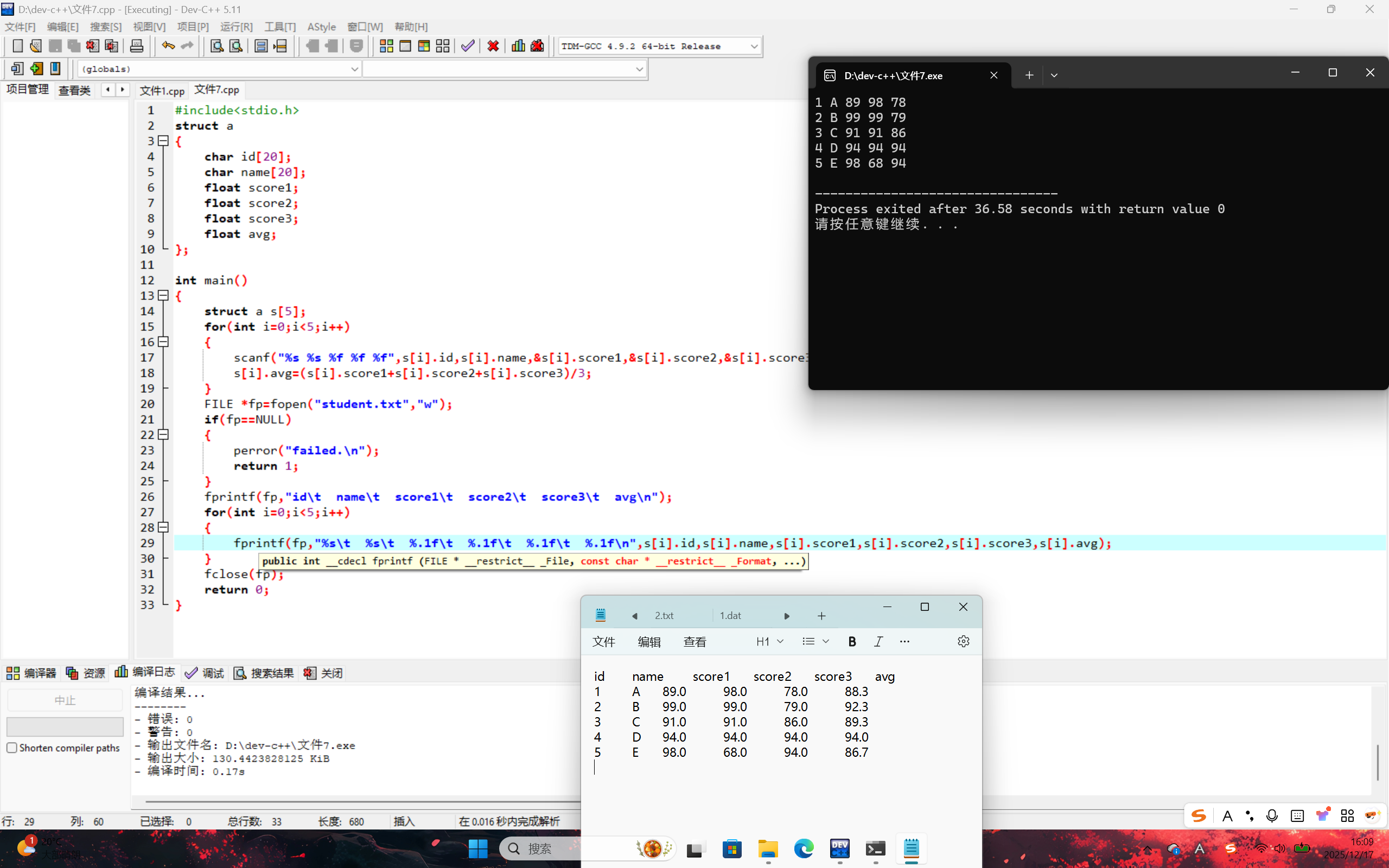Click the Profile analysis bar chart icon
Image resolution: width=1389 pixels, height=868 pixels.
pyautogui.click(x=518, y=46)
